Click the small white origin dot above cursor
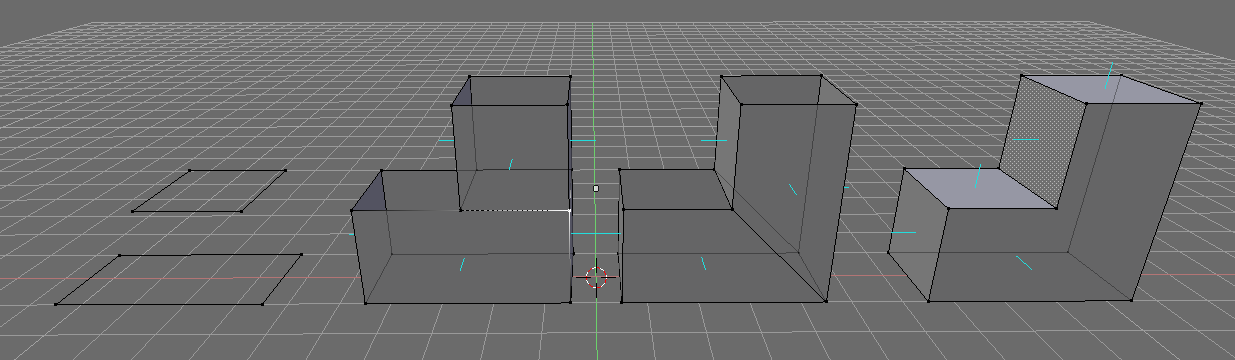The height and width of the screenshot is (360, 1235). click(x=596, y=187)
